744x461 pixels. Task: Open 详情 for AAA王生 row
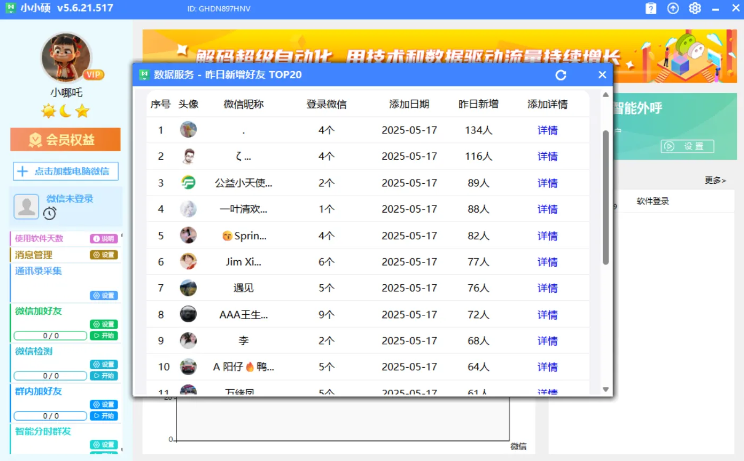pos(547,314)
